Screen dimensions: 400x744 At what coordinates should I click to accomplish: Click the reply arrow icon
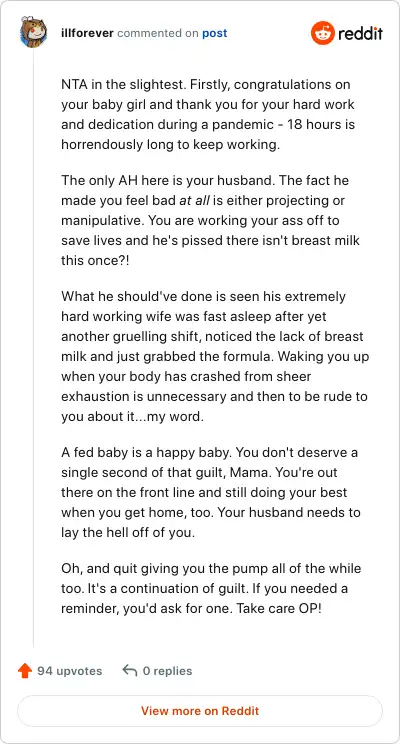tap(130, 670)
